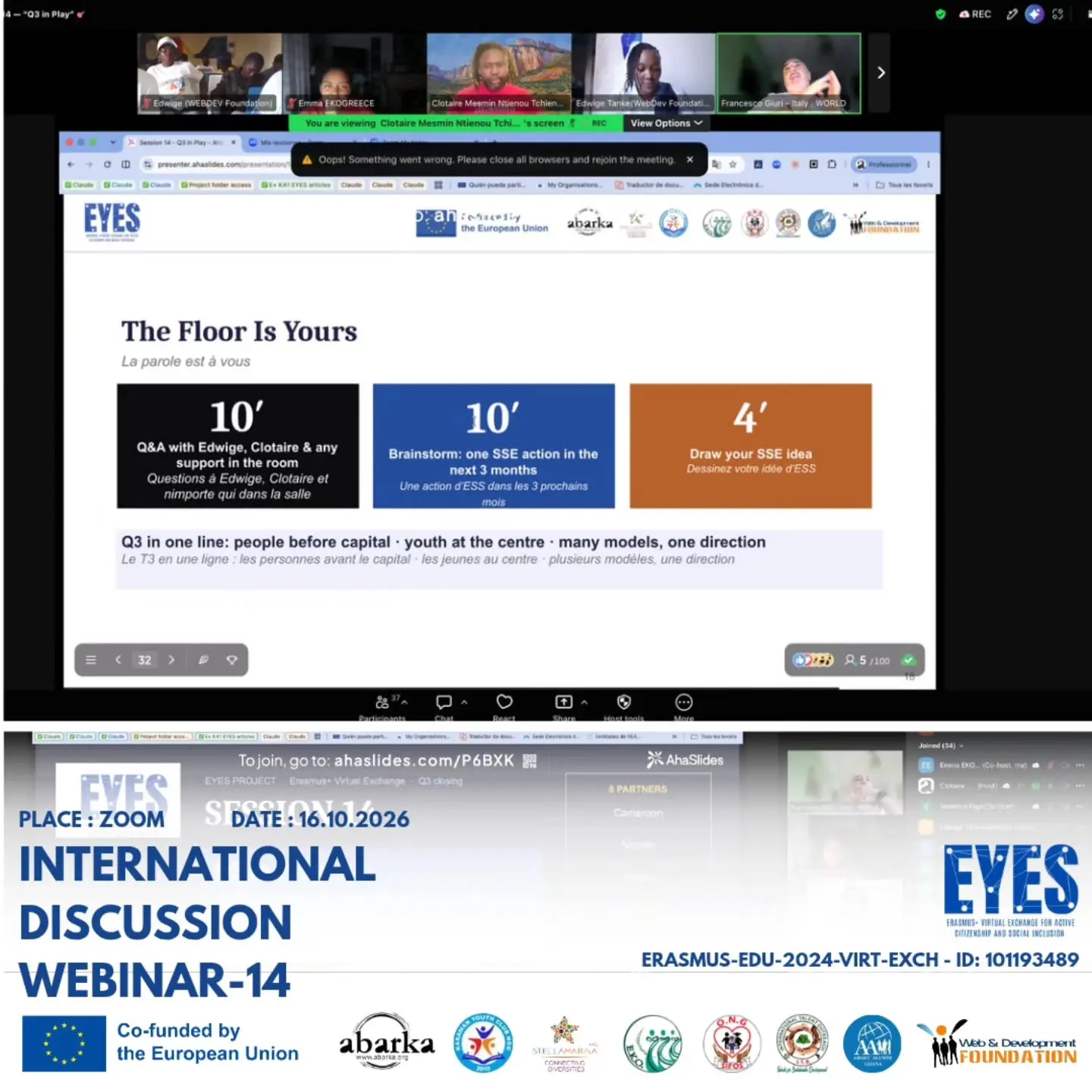The image size is (1092, 1092).
Task: Select Francesco Giuri's video thumbnail
Action: [789, 73]
